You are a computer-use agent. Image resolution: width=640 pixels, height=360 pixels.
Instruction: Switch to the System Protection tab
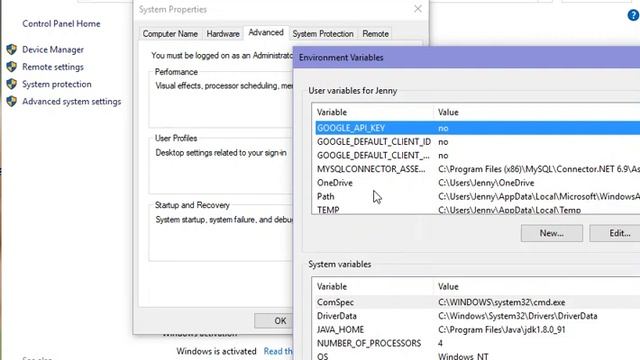[x=323, y=34]
